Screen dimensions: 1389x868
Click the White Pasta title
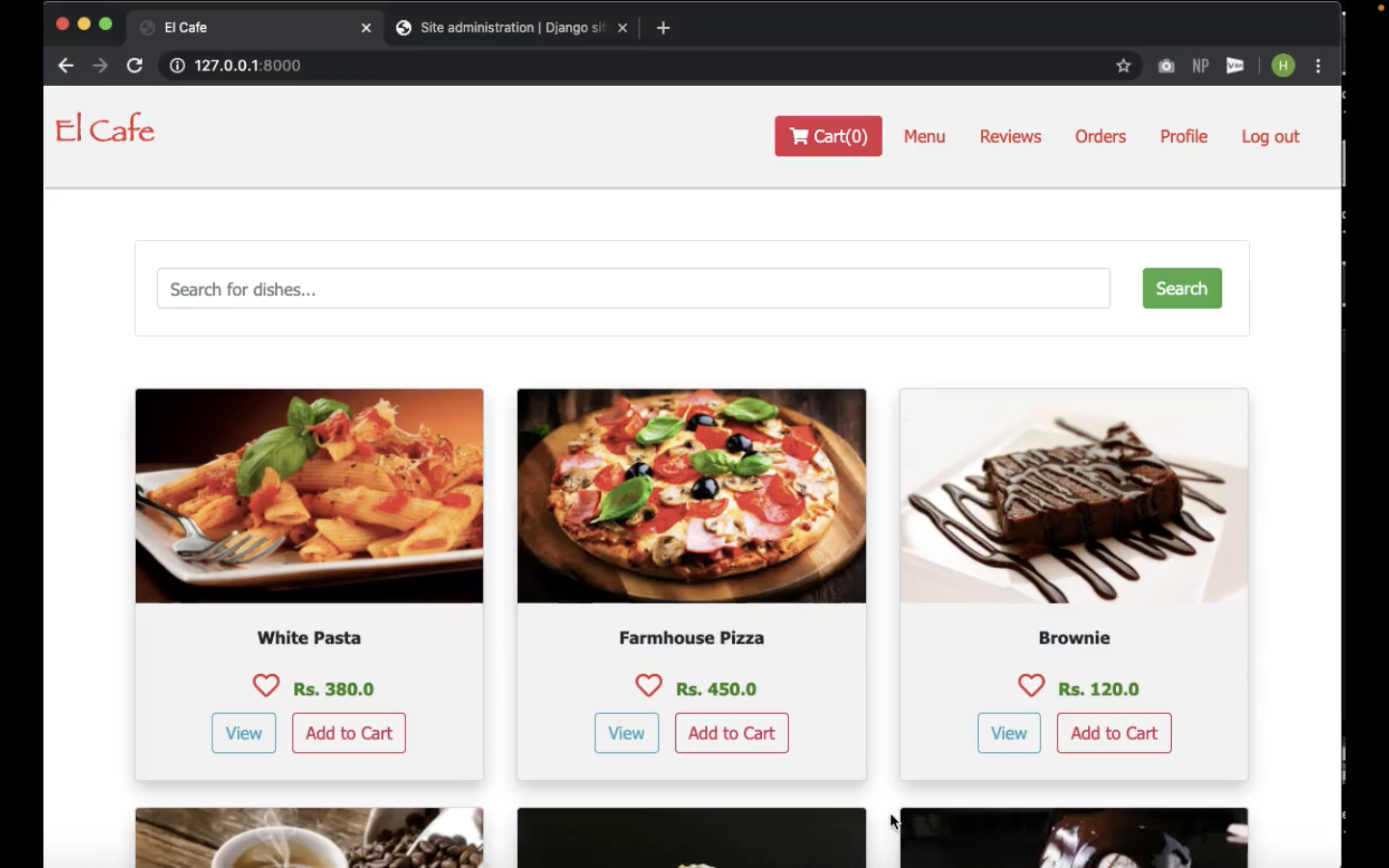[x=310, y=637]
